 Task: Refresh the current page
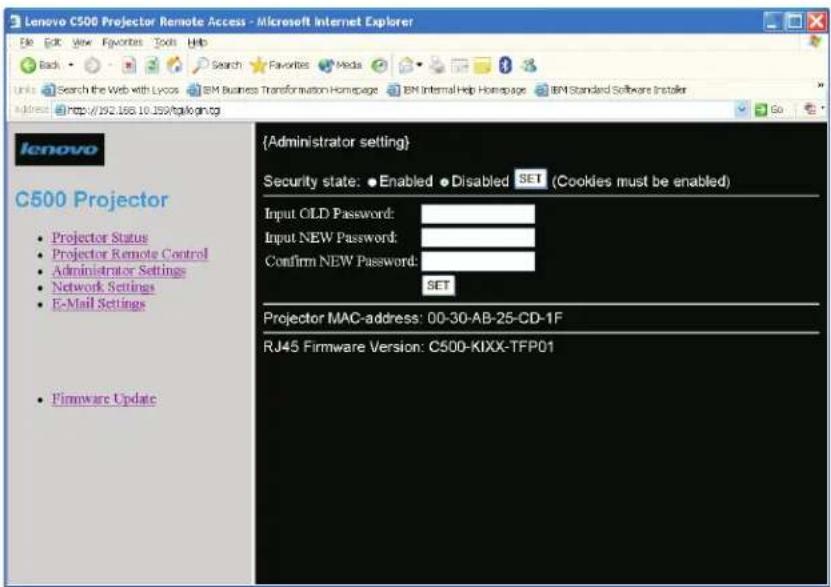152,65
